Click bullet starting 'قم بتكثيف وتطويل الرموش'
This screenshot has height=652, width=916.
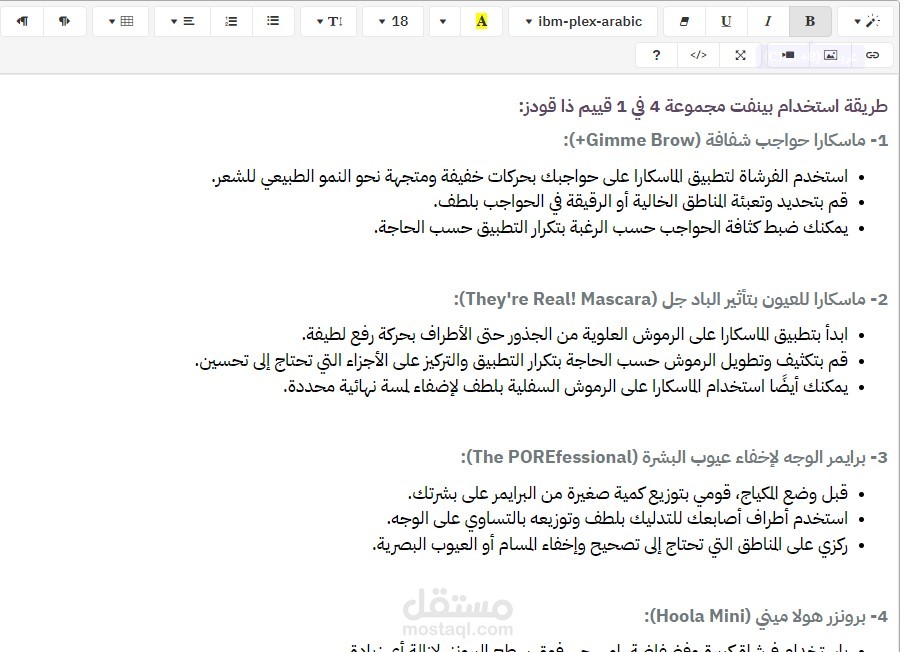coord(521,361)
